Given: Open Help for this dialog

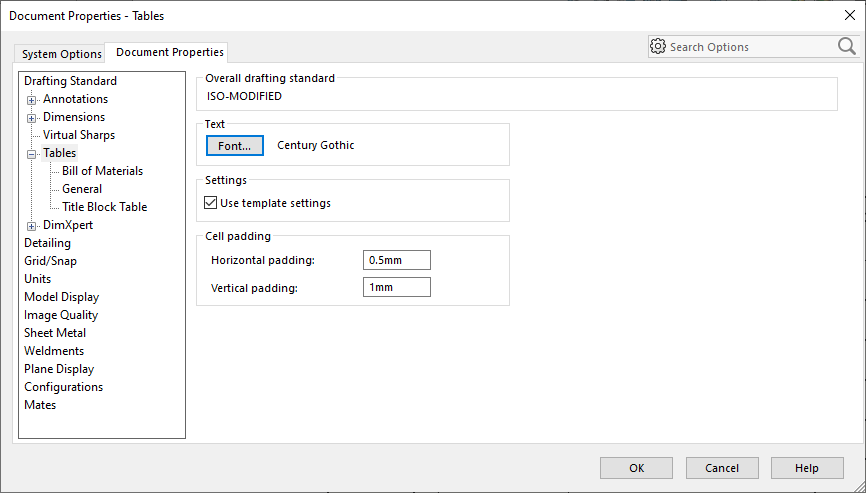Looking at the screenshot, I should coord(806,468).
